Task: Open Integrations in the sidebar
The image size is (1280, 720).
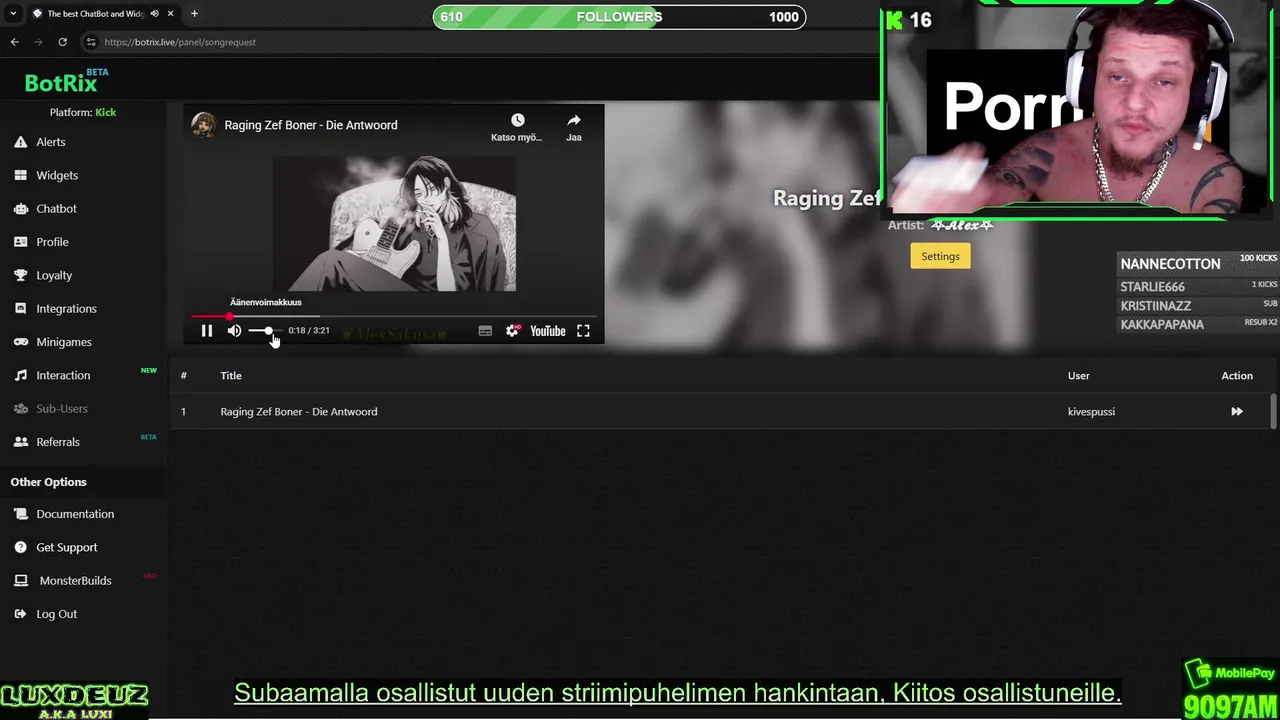Action: pyautogui.click(x=66, y=309)
